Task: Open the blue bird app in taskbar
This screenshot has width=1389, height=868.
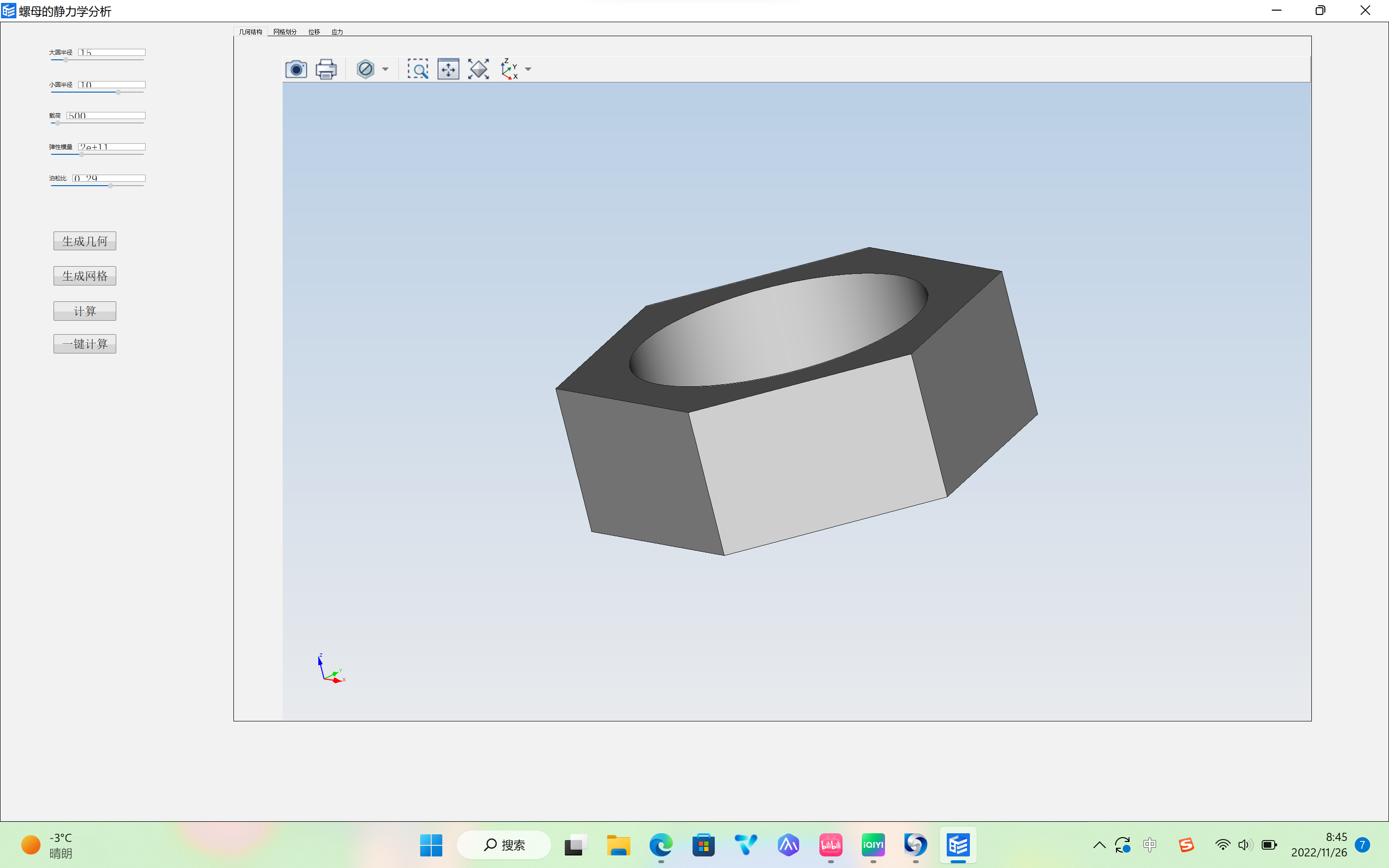Action: pyautogui.click(x=746, y=845)
